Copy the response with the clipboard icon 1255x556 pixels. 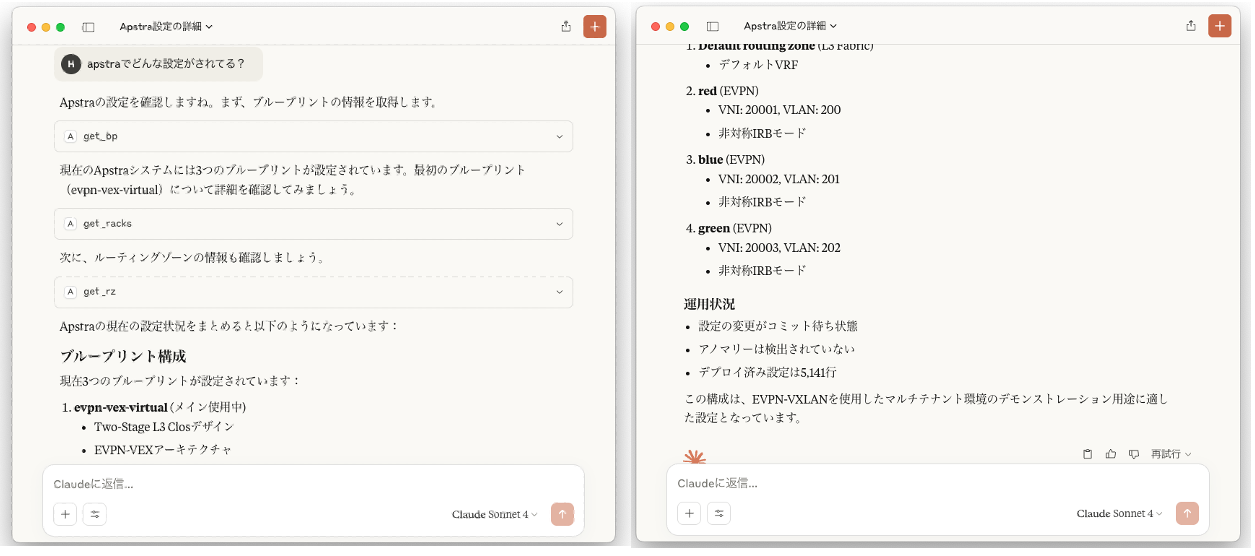coord(1088,454)
